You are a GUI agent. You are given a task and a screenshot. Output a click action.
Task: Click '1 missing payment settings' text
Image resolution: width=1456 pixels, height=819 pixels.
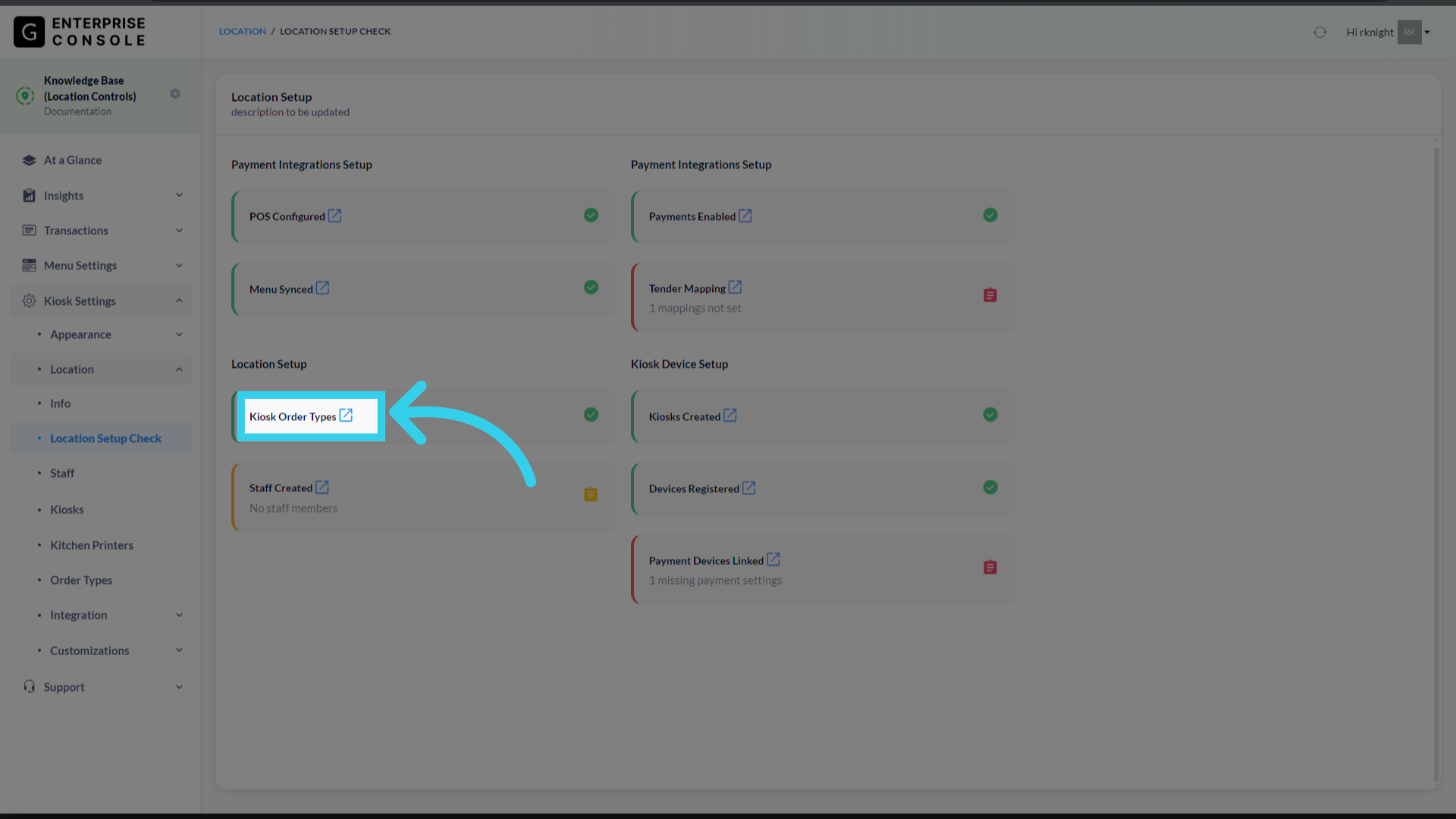pyautogui.click(x=715, y=580)
